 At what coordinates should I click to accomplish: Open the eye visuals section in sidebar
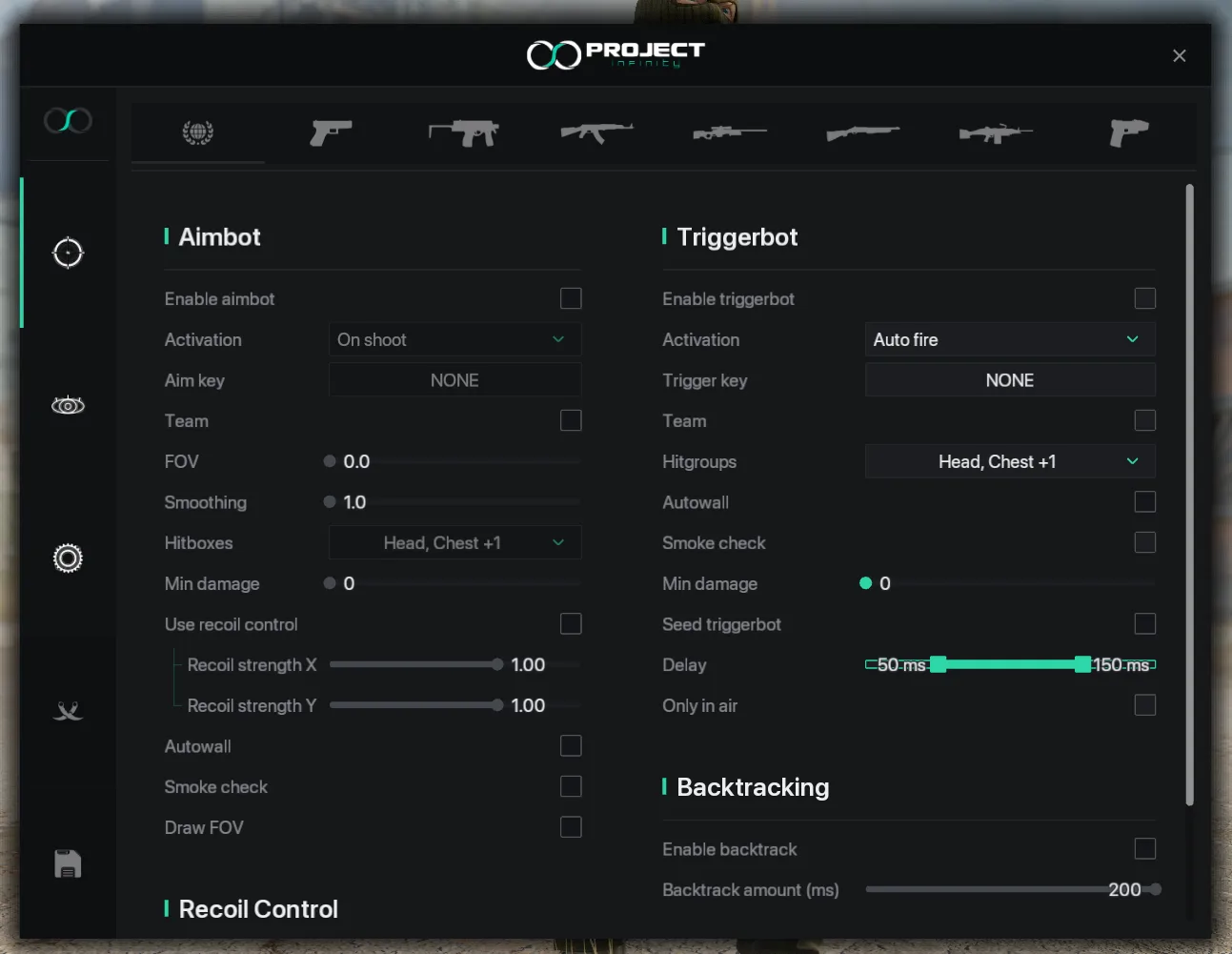click(x=68, y=406)
